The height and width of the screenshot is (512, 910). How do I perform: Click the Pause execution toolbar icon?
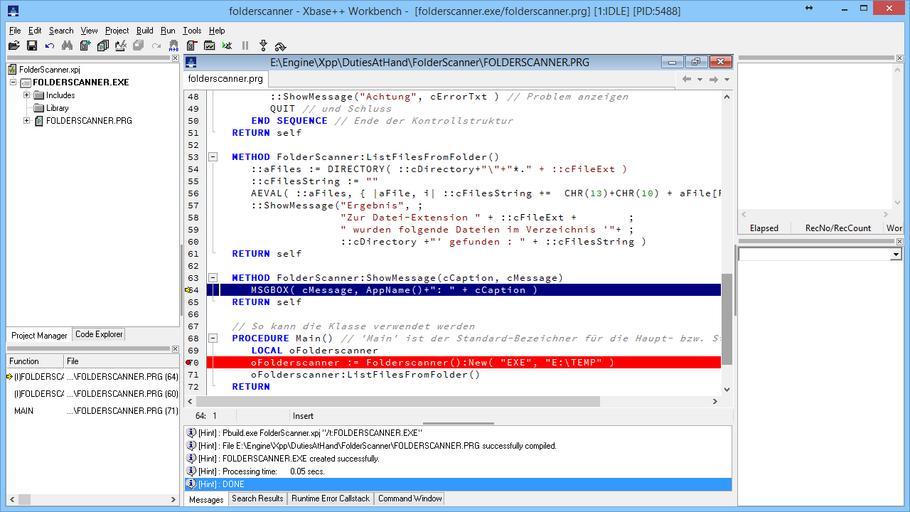coord(245,46)
